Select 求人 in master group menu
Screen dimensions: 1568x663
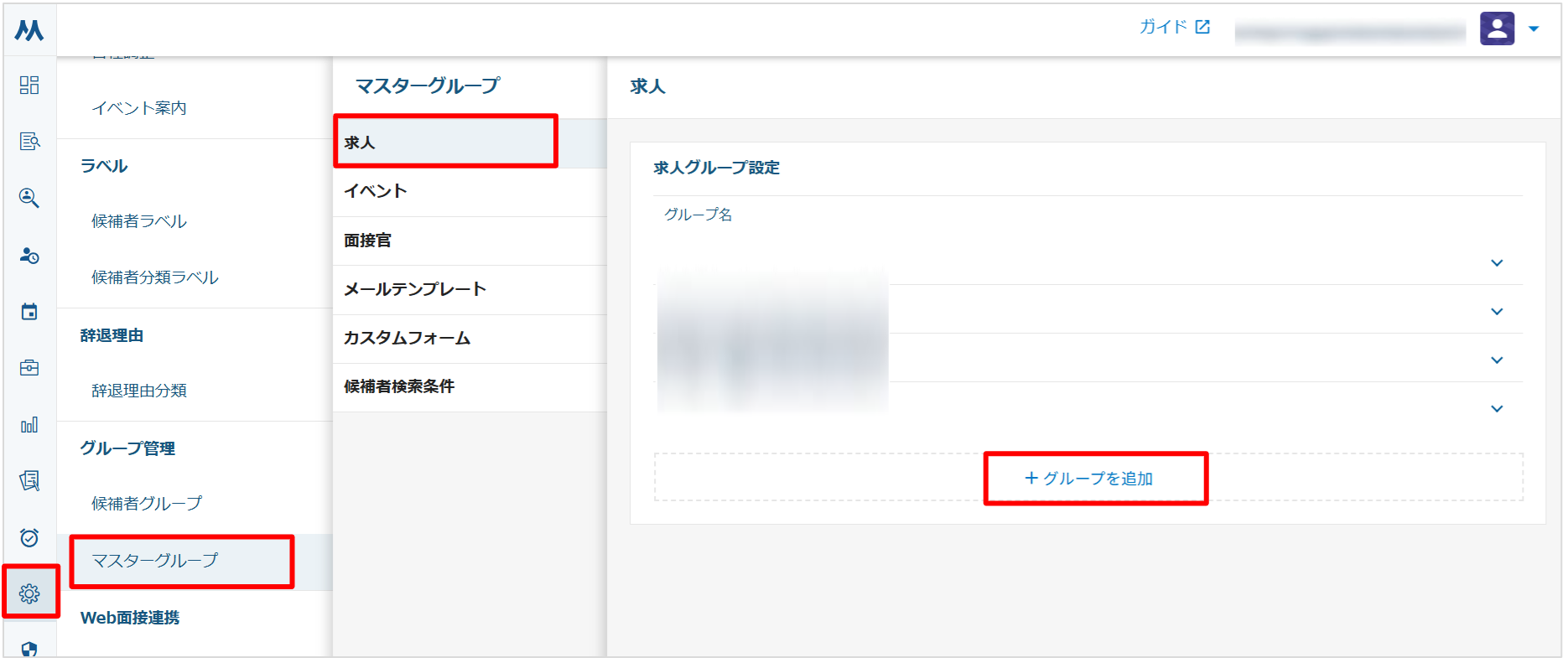(445, 142)
